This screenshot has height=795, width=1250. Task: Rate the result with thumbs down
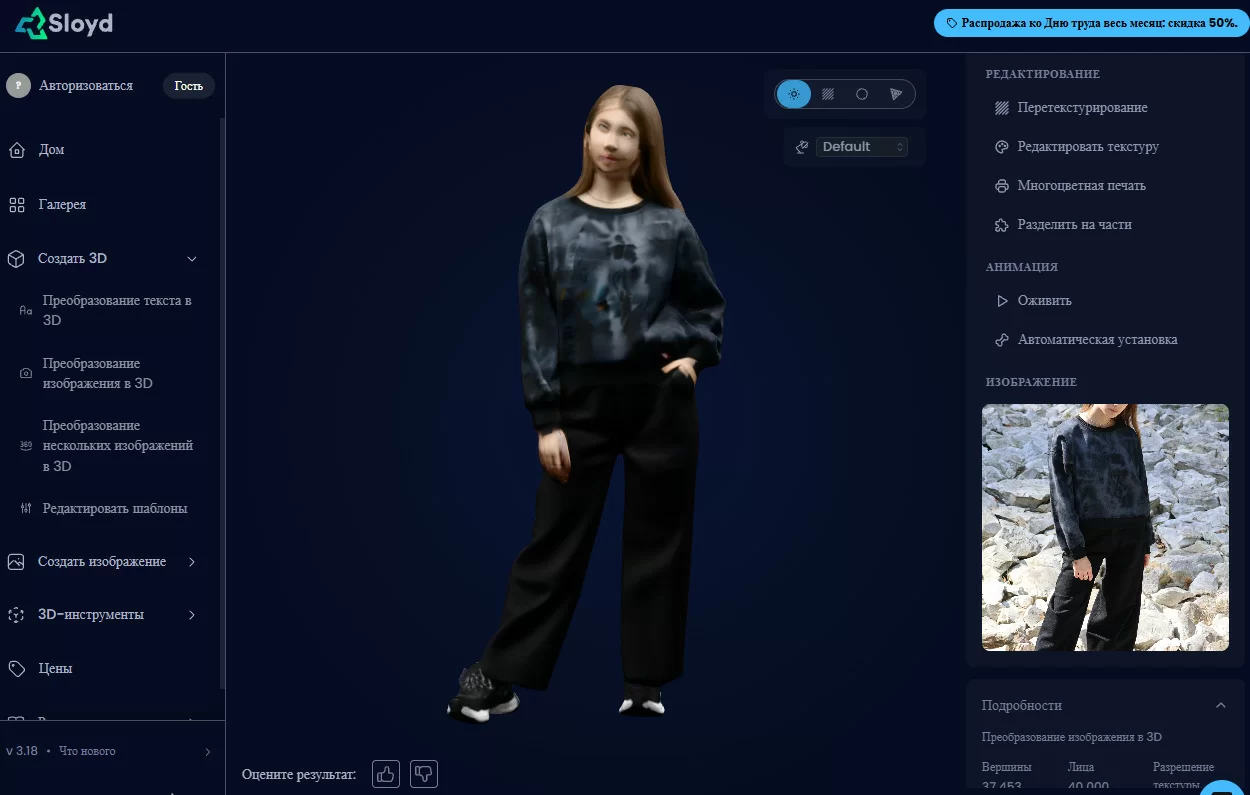[424, 773]
